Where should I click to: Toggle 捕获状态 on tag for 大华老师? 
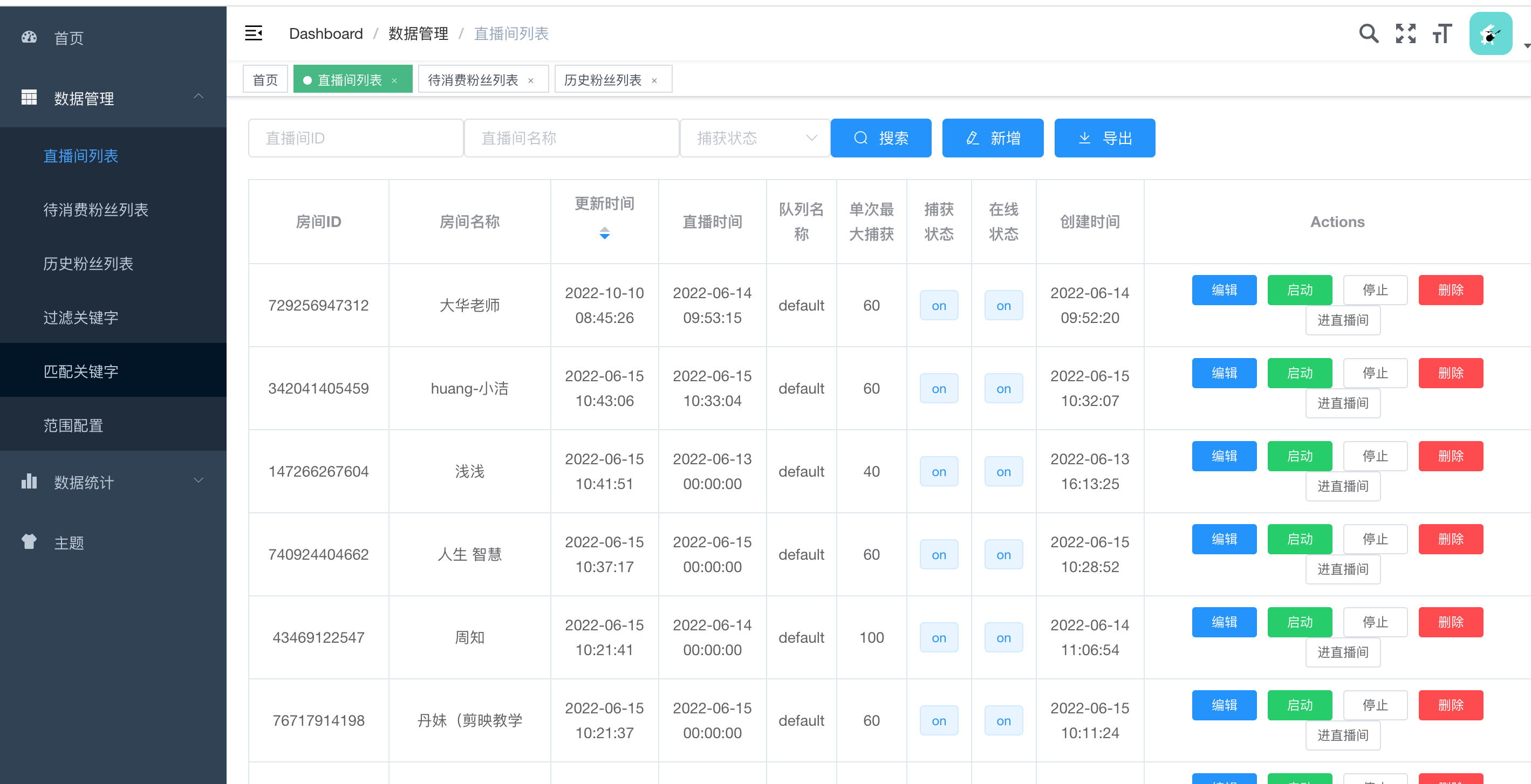[x=939, y=305]
